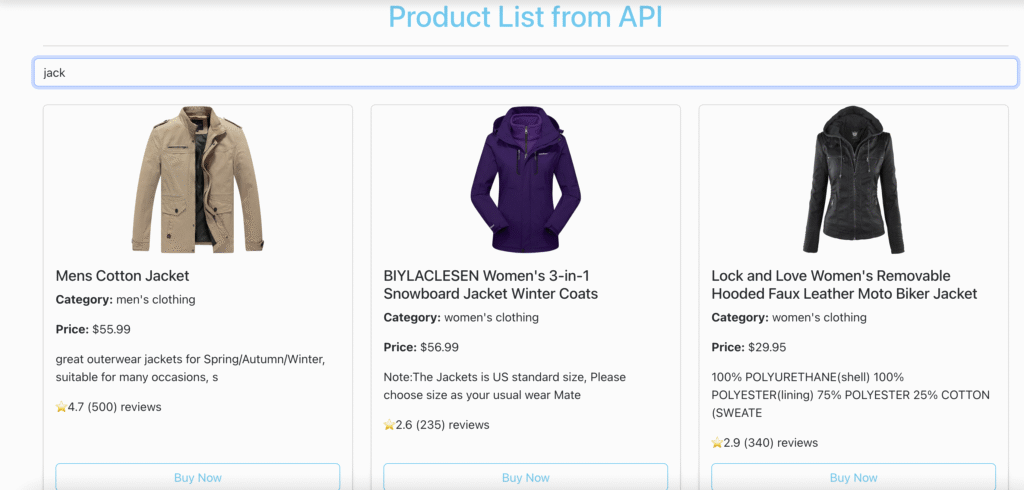
Task: Click the star icon on Mens Cotton Jacket rating
Action: (x=61, y=407)
